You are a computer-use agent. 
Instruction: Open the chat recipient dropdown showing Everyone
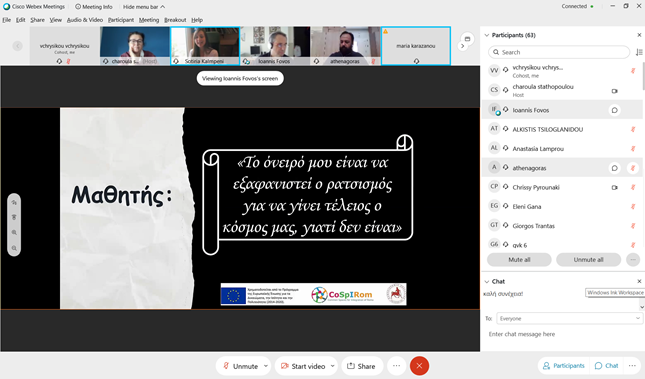pyautogui.click(x=569, y=319)
